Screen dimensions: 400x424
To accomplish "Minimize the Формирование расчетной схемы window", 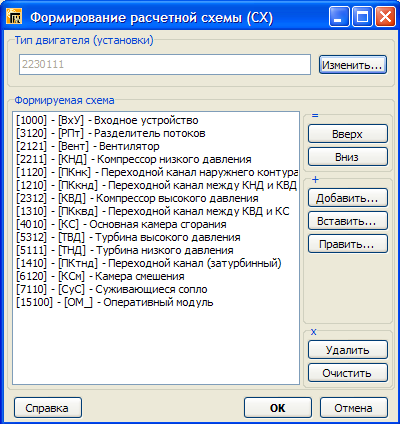I will [x=339, y=17].
